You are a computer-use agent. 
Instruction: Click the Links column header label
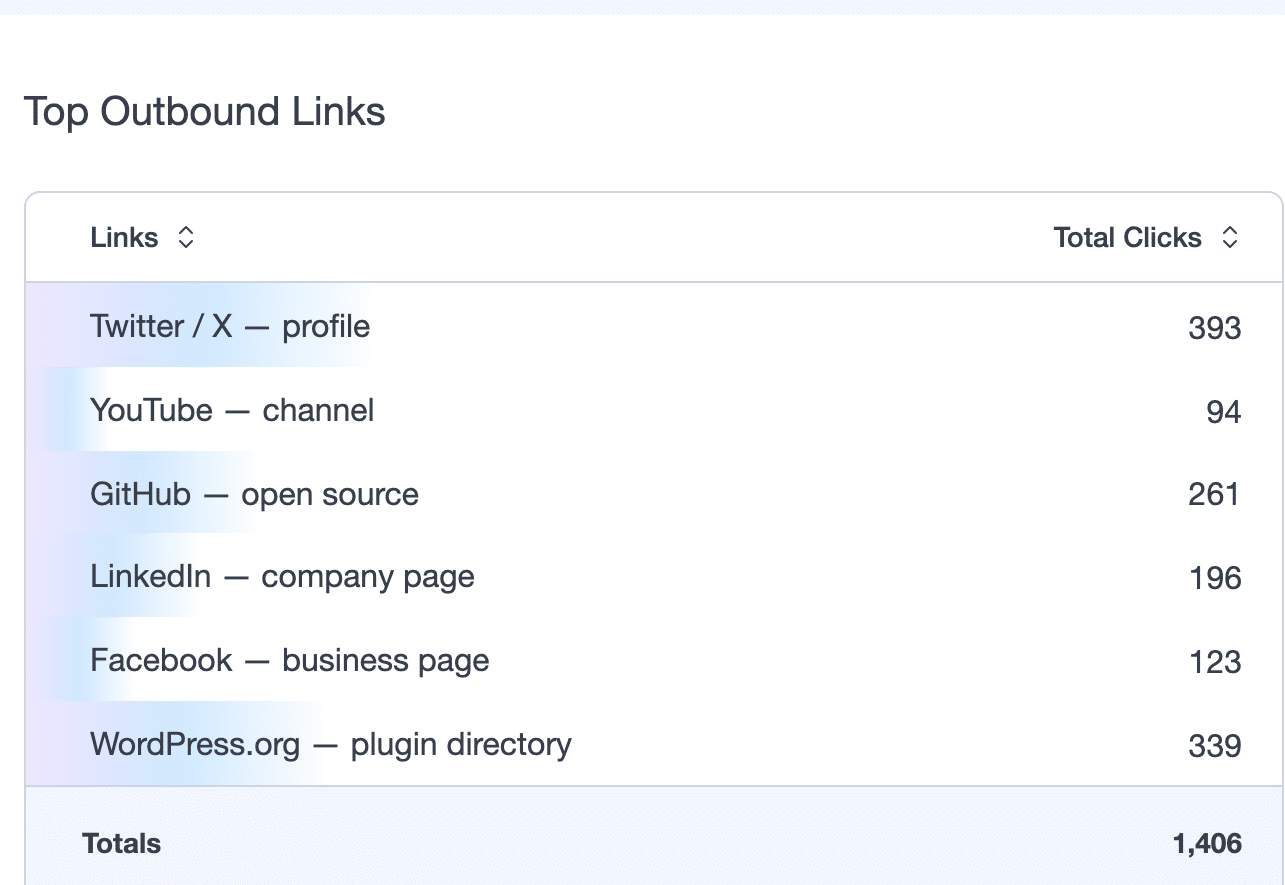tap(124, 238)
